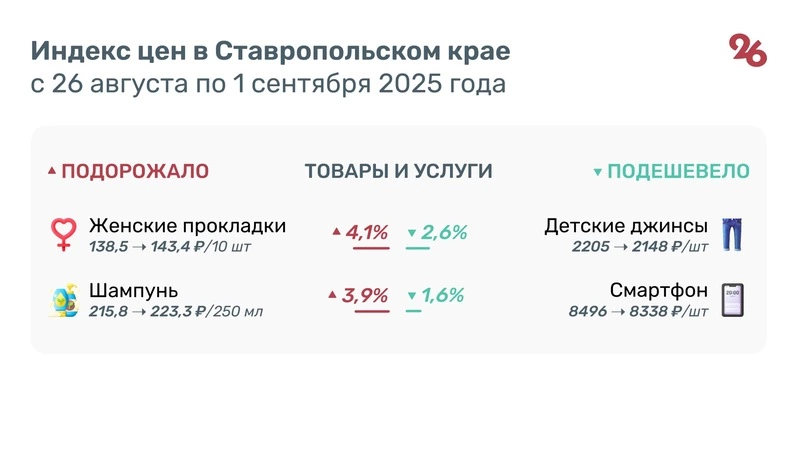Click the Шампунь item label

(x=133, y=291)
